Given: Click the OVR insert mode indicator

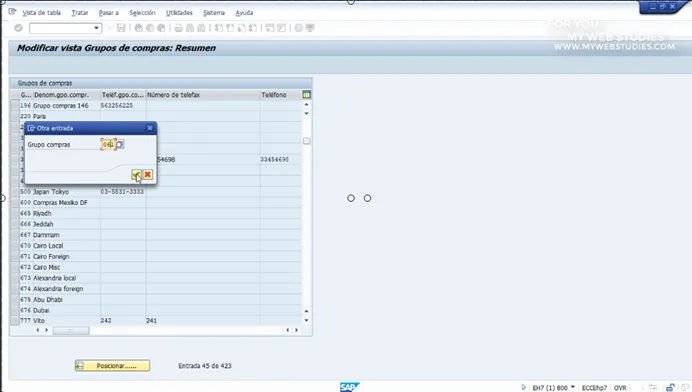Looking at the screenshot, I should click(x=620, y=388).
